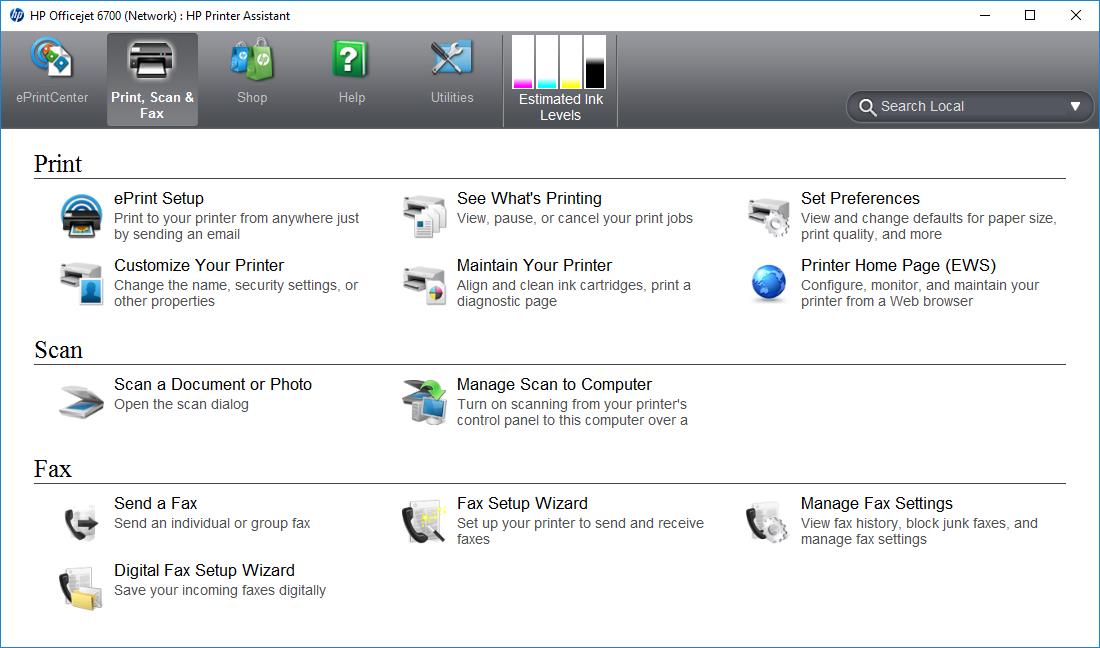Click the Set Preferences gear printer icon
The height and width of the screenshot is (648, 1100).
click(x=768, y=216)
